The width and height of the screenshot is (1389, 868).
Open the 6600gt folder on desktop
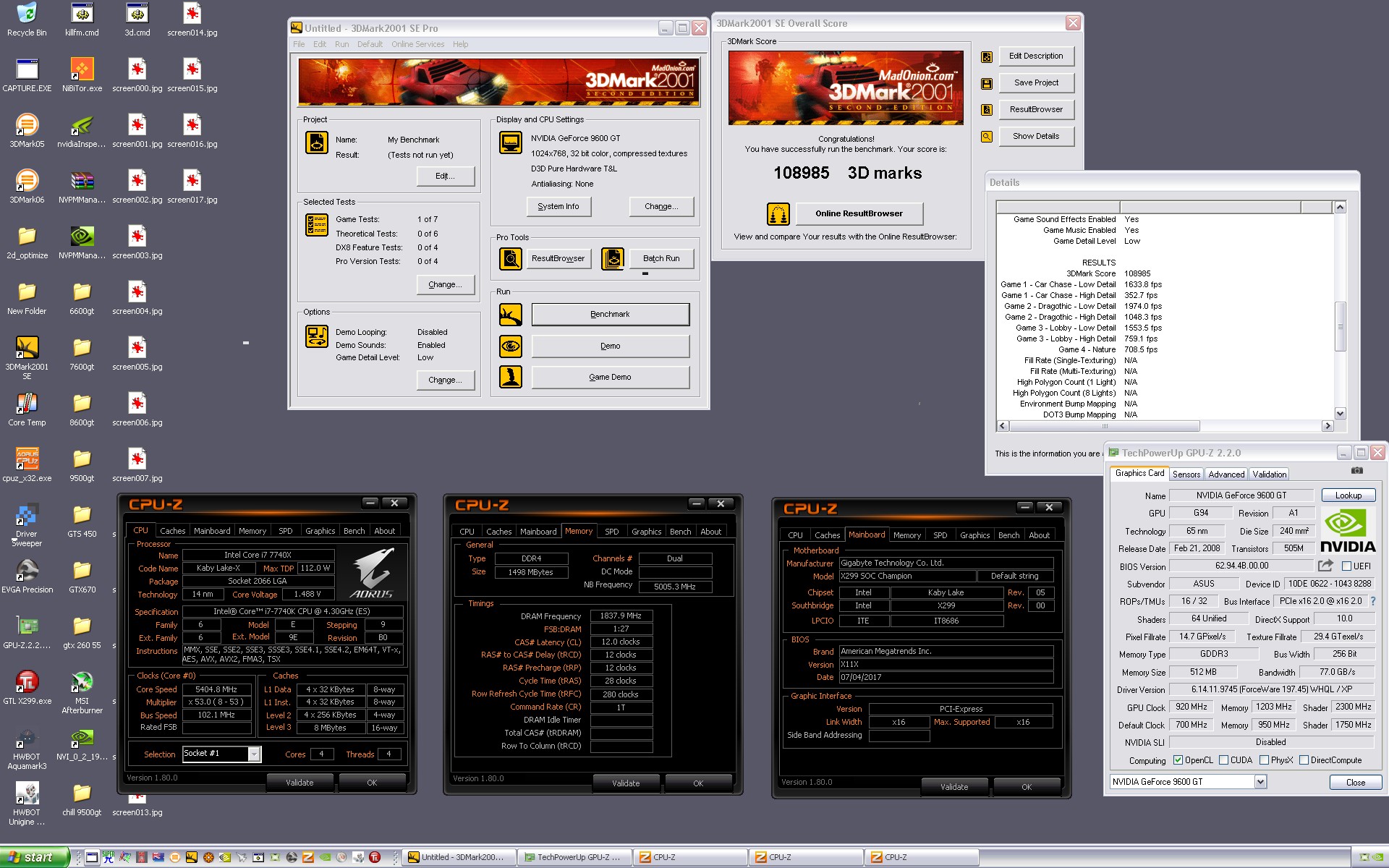tap(82, 298)
